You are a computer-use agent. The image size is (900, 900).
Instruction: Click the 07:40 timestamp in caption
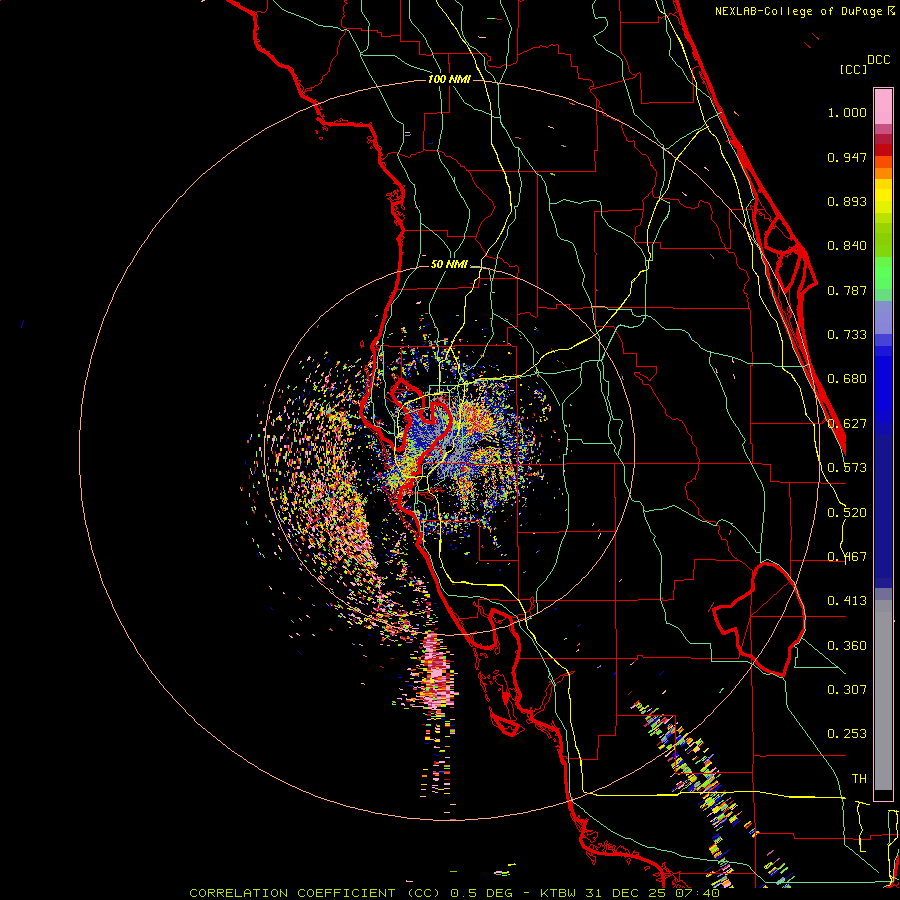(x=697, y=893)
